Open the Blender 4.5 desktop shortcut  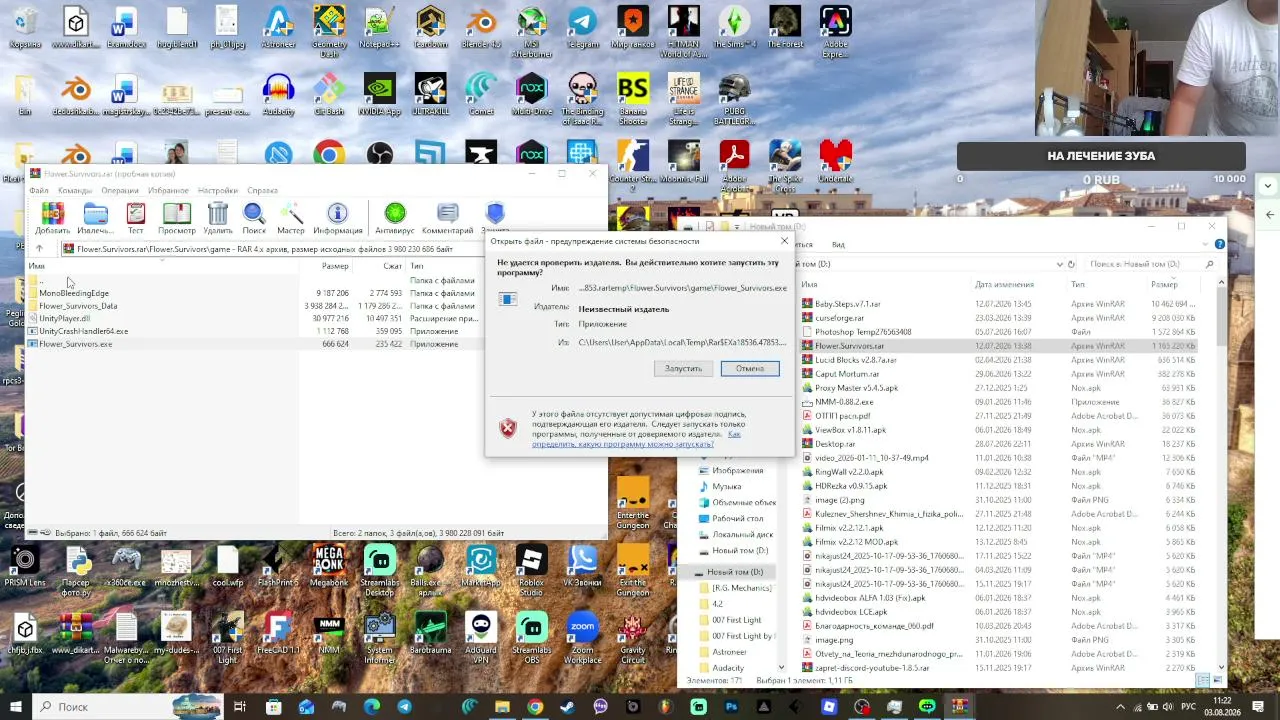(x=481, y=28)
